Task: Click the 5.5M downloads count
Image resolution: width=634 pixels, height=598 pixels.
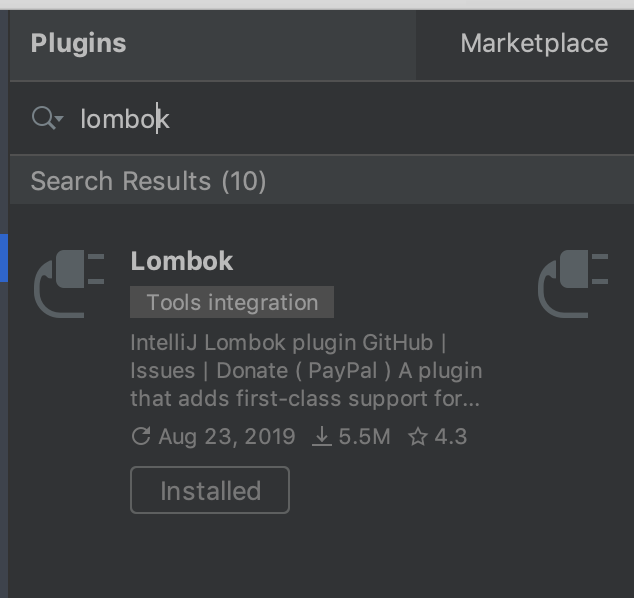Action: [x=364, y=437]
